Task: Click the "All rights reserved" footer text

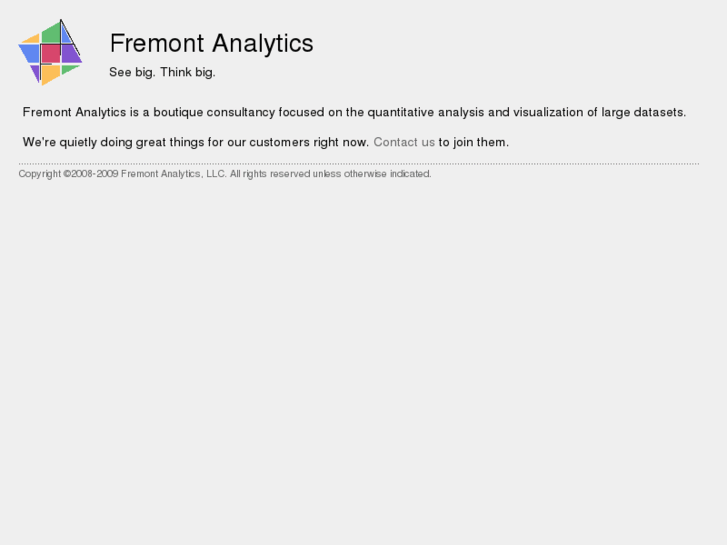Action: pos(270,174)
